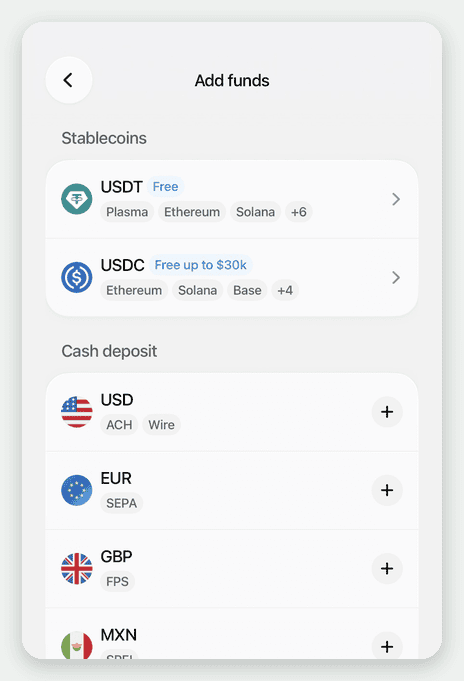Open USDC options via right chevron

(x=396, y=278)
